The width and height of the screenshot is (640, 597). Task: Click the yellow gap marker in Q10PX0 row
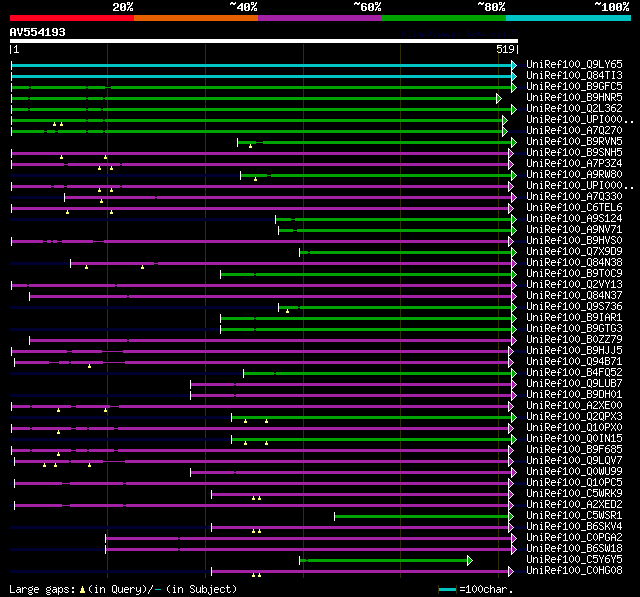point(59,432)
